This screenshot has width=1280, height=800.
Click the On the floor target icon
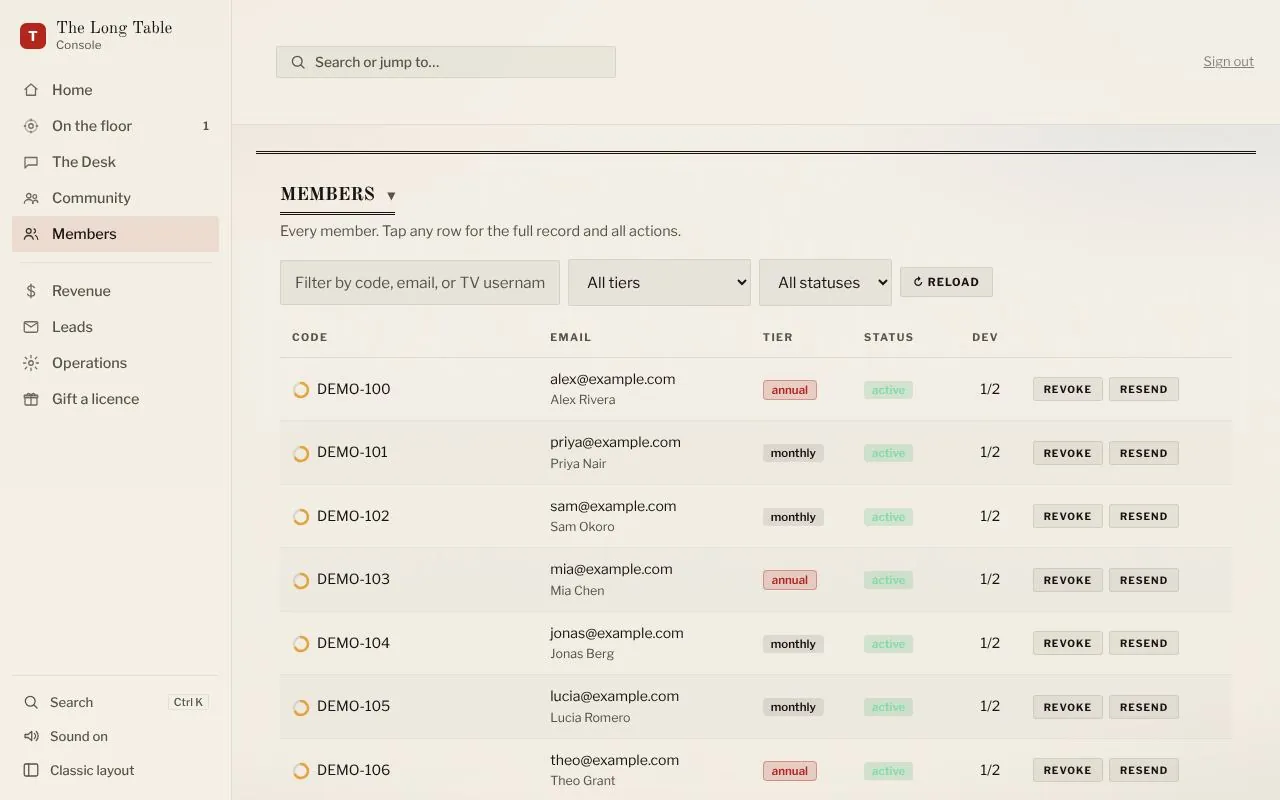(31, 126)
